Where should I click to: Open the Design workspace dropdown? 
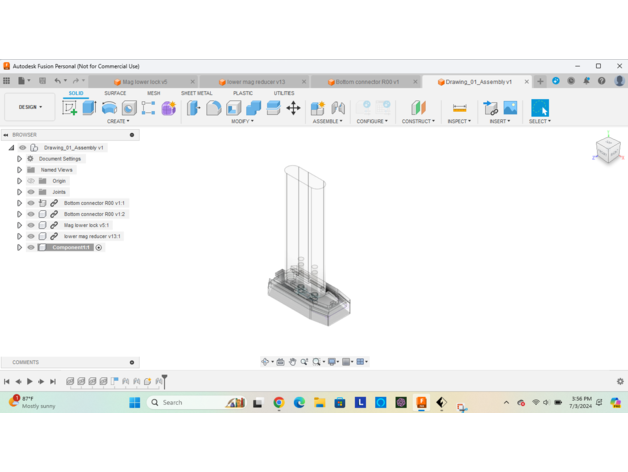(30, 107)
